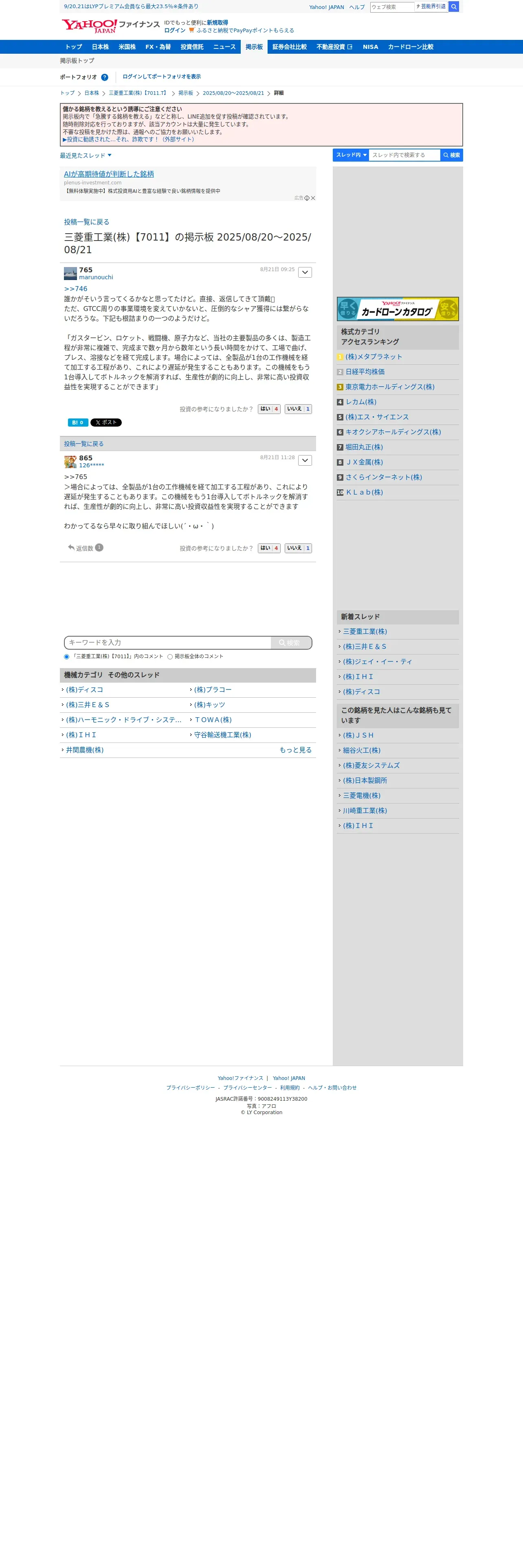Open the 井関農機(株) thread link
Image resolution: width=523 pixels, height=1568 pixels.
click(x=85, y=751)
